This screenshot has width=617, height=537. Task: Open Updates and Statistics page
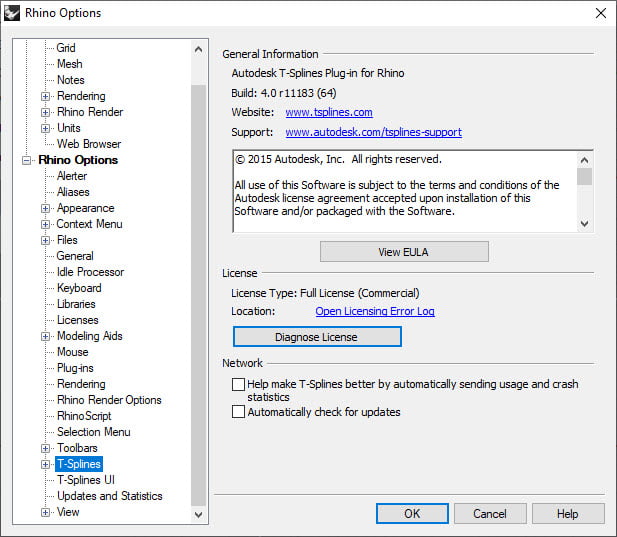tap(110, 496)
